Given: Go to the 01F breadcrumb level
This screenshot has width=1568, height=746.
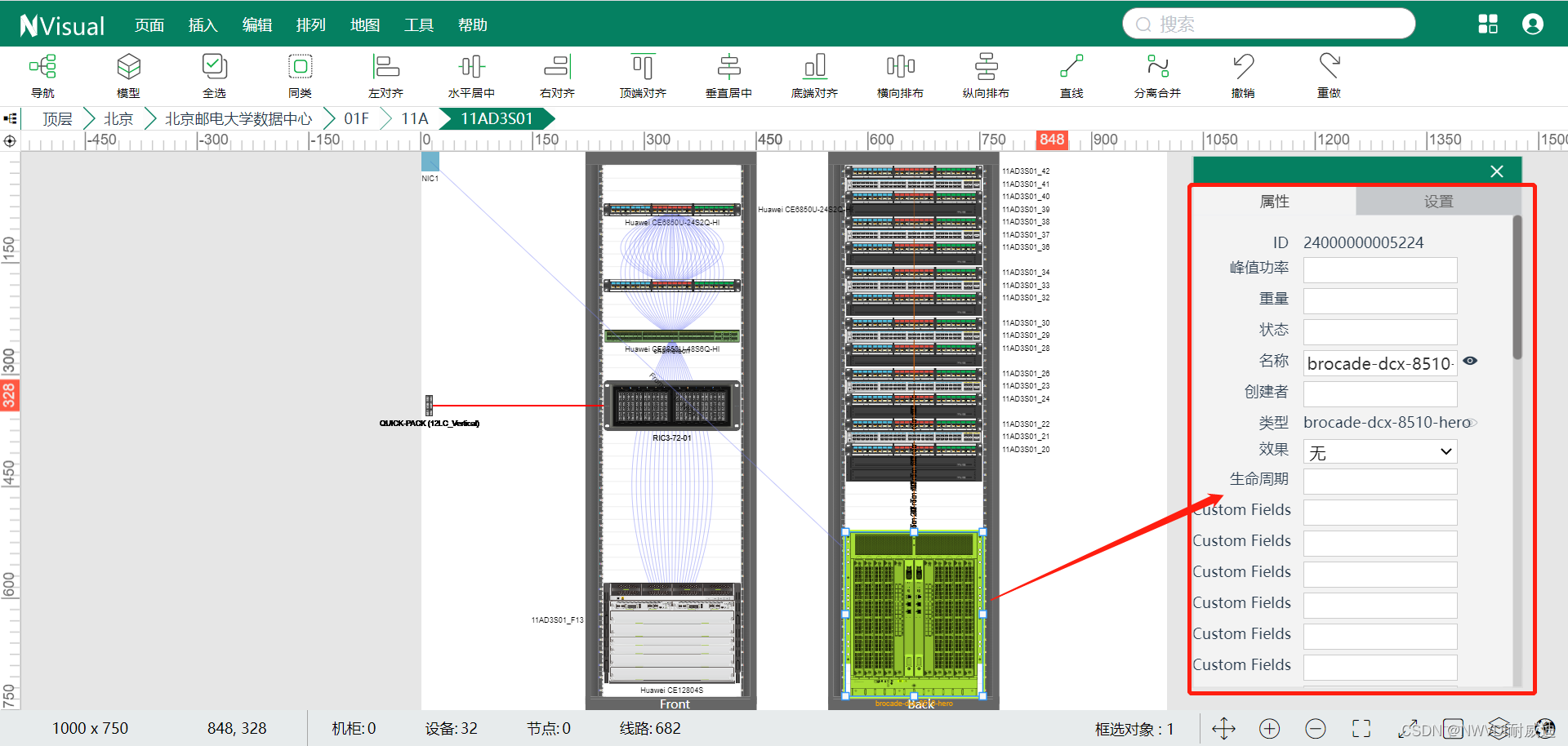Looking at the screenshot, I should 356,119.
